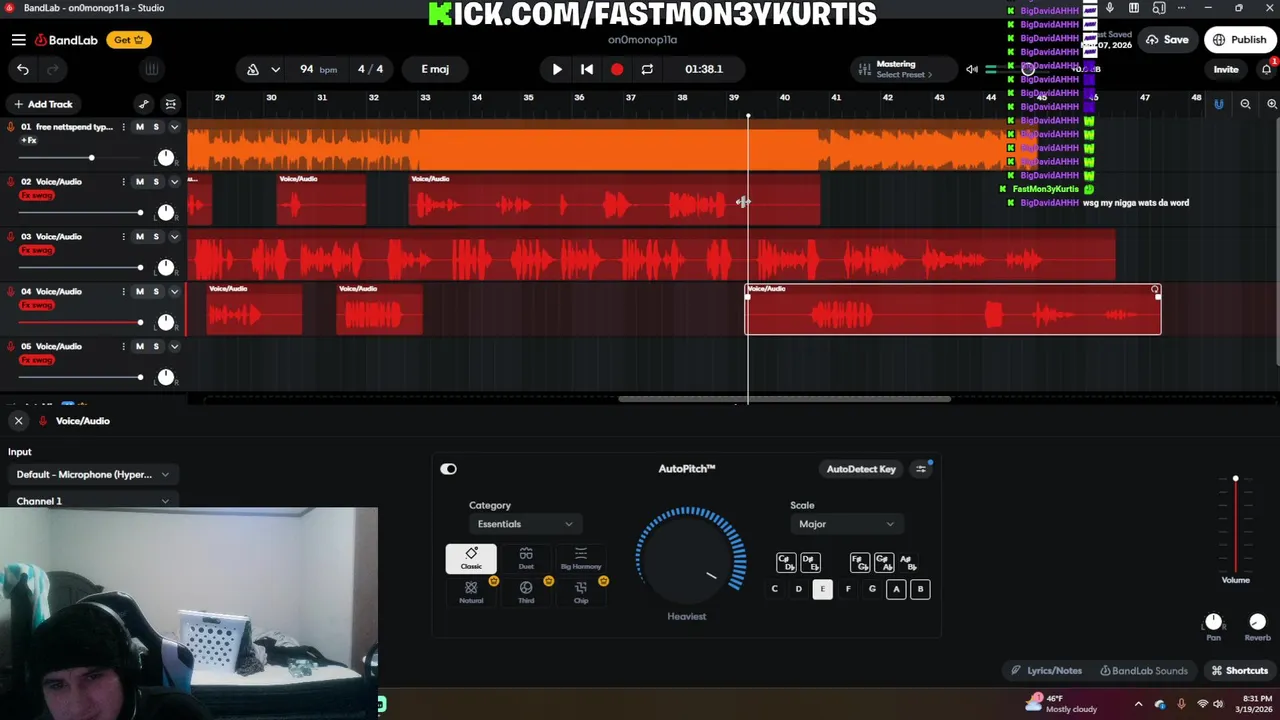Close the Voice/Audio bottom panel

pyautogui.click(x=18, y=421)
